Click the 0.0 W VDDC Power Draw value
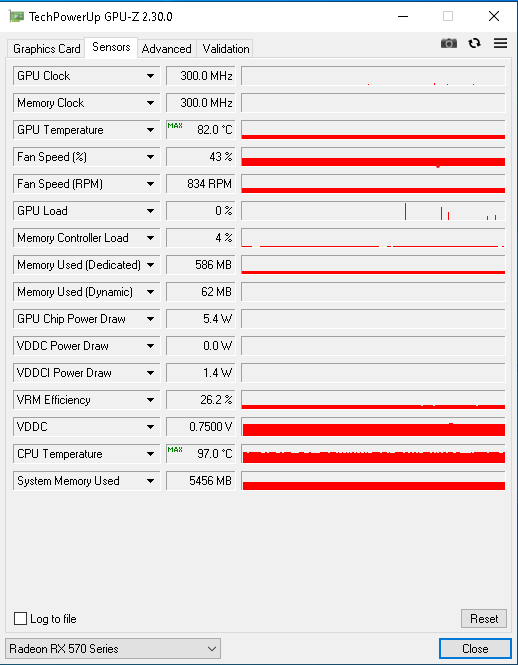The height and width of the screenshot is (665, 518). point(200,346)
